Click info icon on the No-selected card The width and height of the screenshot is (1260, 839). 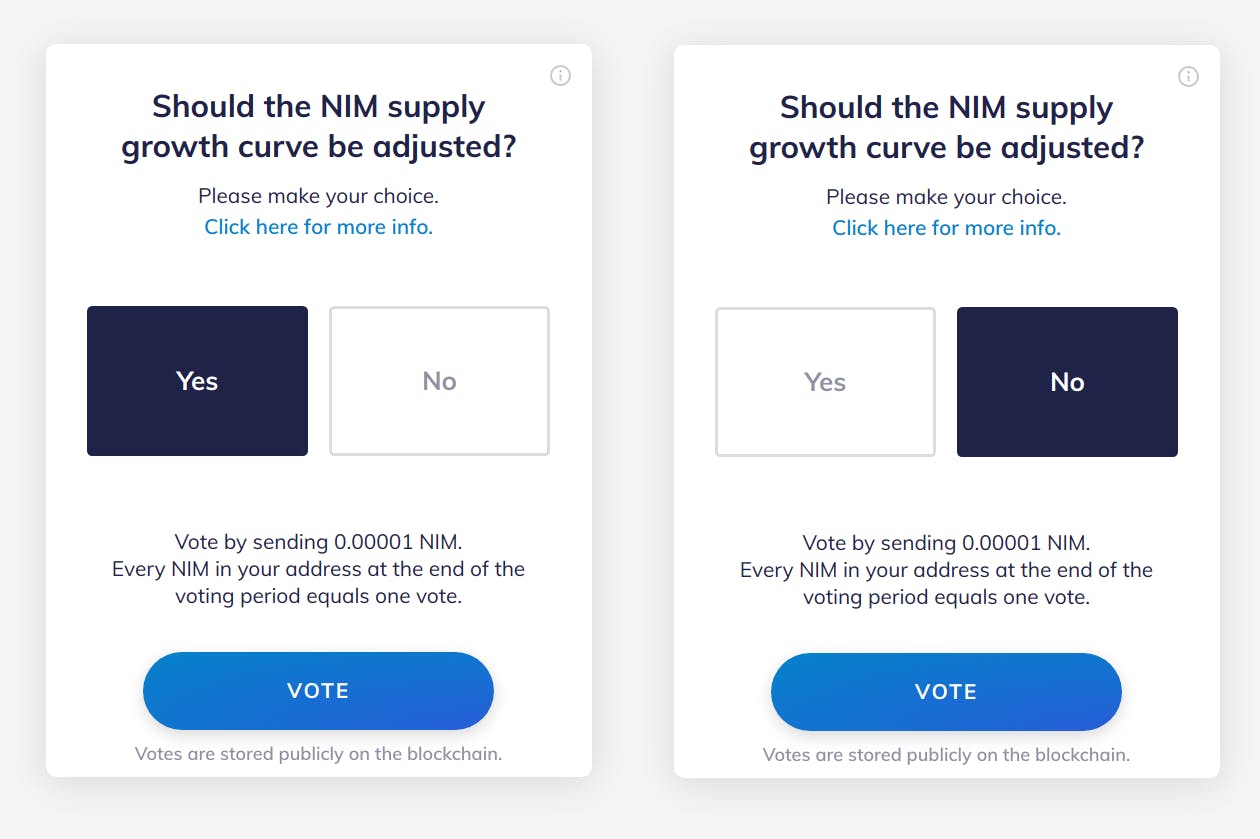pyautogui.click(x=1188, y=77)
